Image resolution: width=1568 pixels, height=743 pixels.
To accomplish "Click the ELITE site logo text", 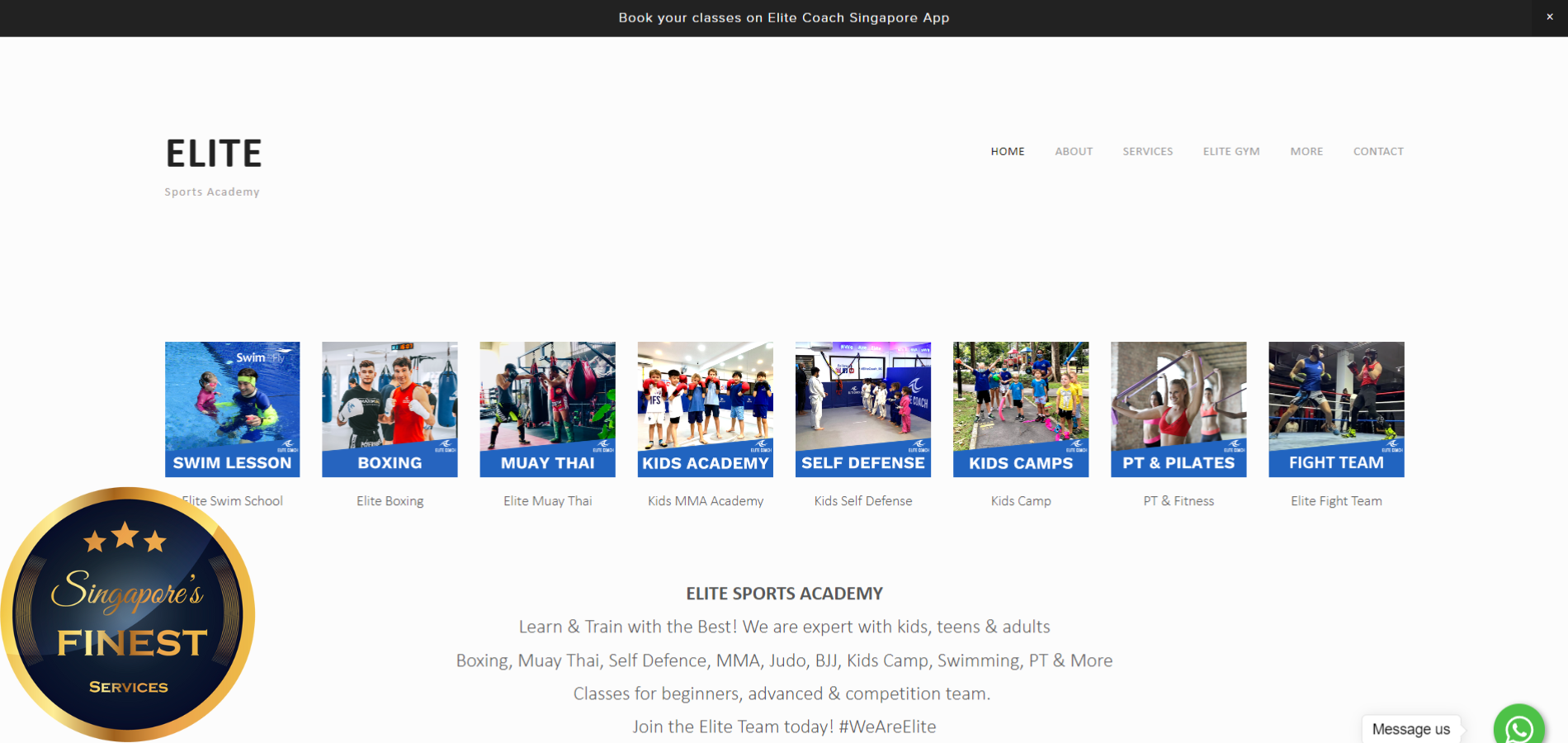I will coord(214,154).
